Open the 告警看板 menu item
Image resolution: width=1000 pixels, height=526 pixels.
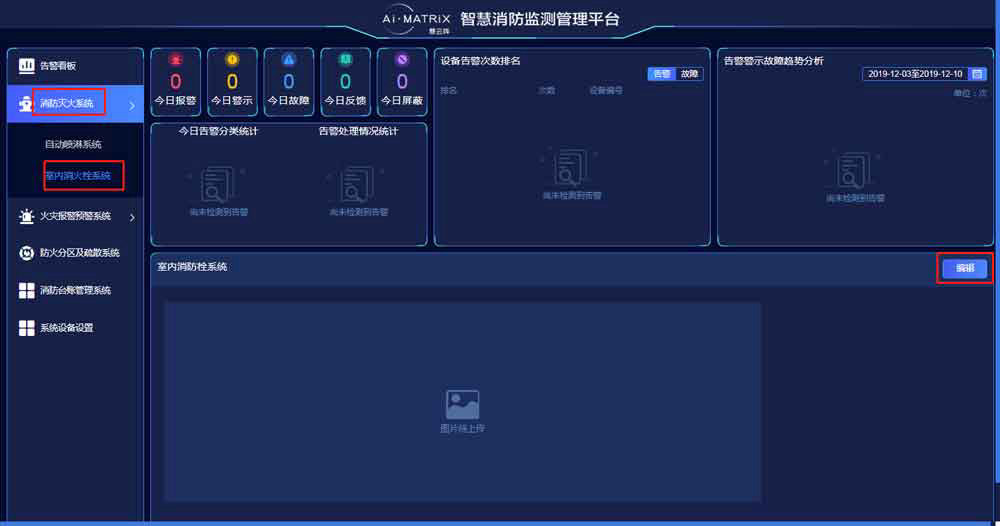[x=75, y=66]
